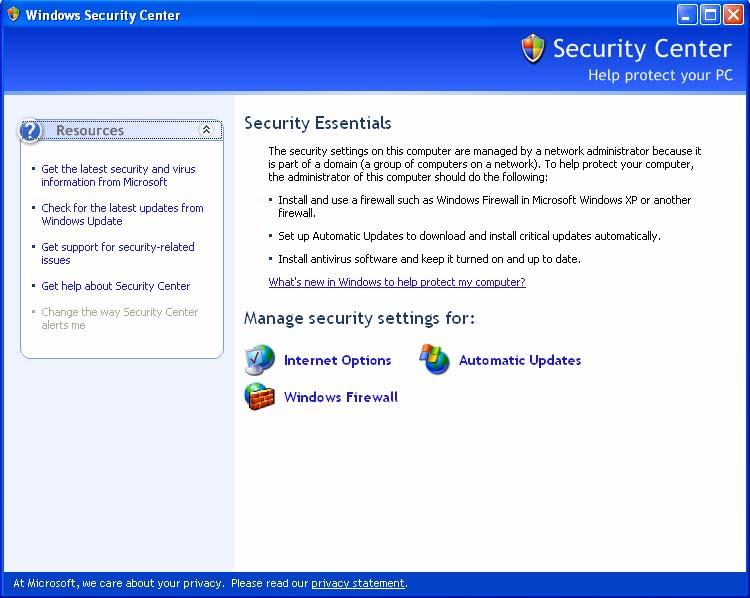Click the 'Install and use a firewall' bullet text
750x598 pixels.
click(x=485, y=206)
